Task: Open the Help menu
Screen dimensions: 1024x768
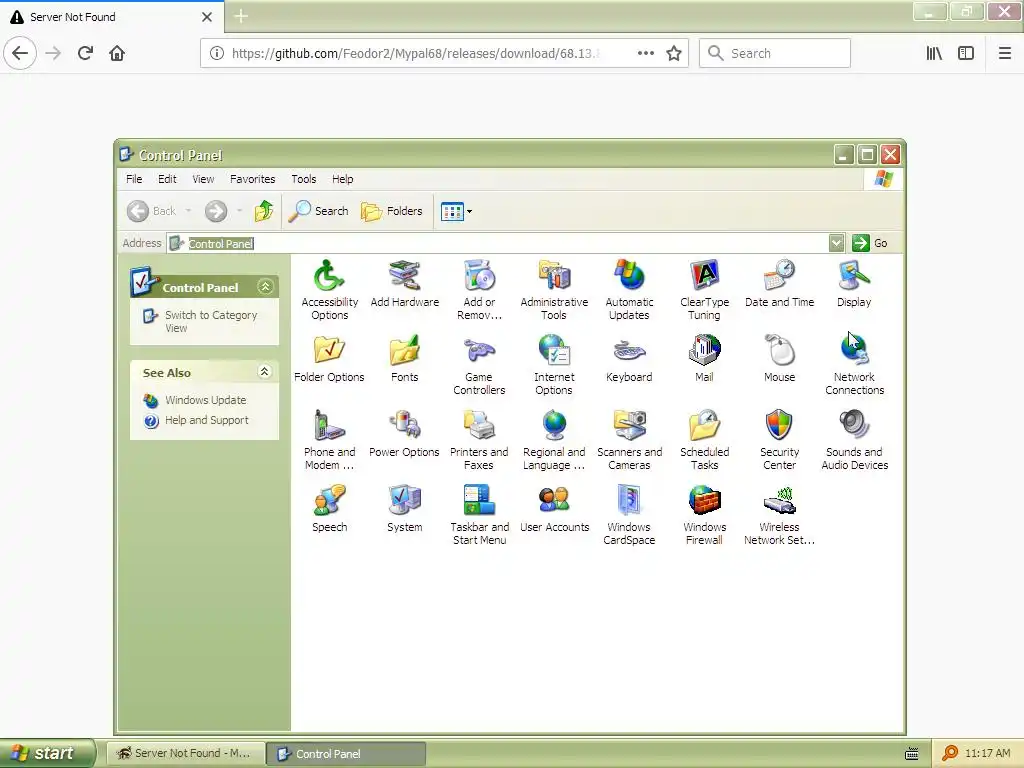Action: tap(342, 179)
